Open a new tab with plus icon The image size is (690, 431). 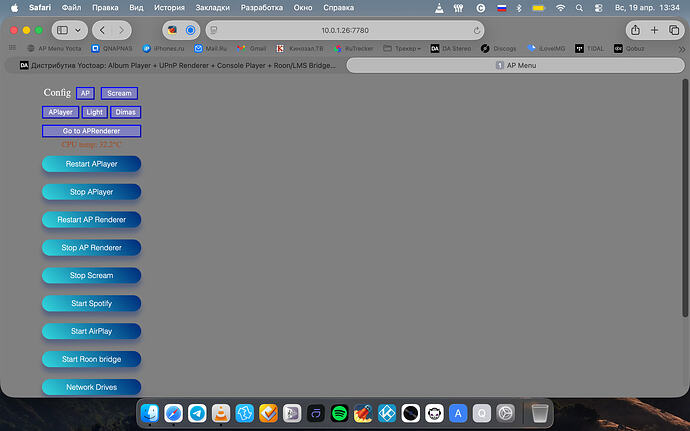[x=654, y=30]
